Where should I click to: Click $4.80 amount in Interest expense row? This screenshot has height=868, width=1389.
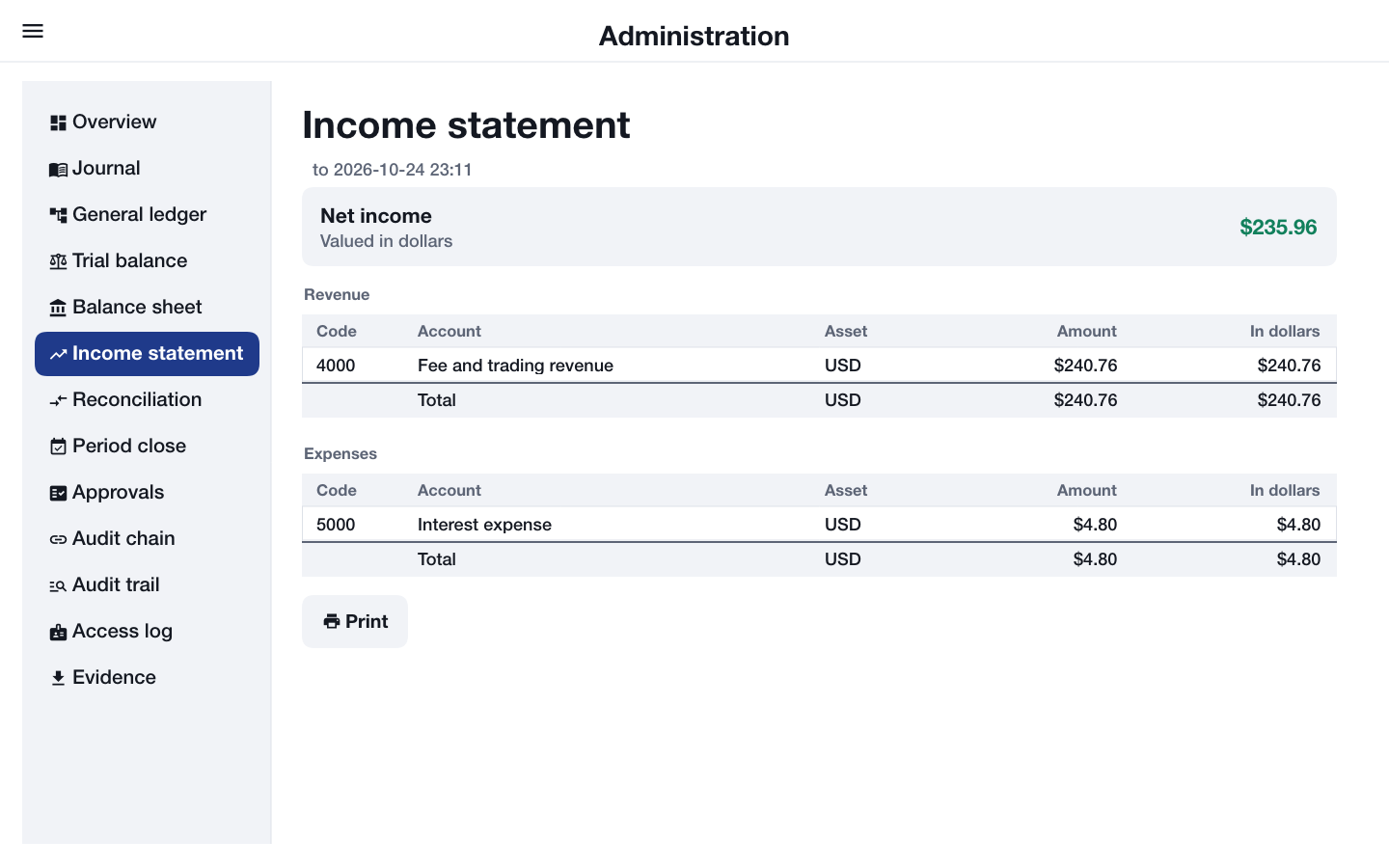click(x=1095, y=525)
